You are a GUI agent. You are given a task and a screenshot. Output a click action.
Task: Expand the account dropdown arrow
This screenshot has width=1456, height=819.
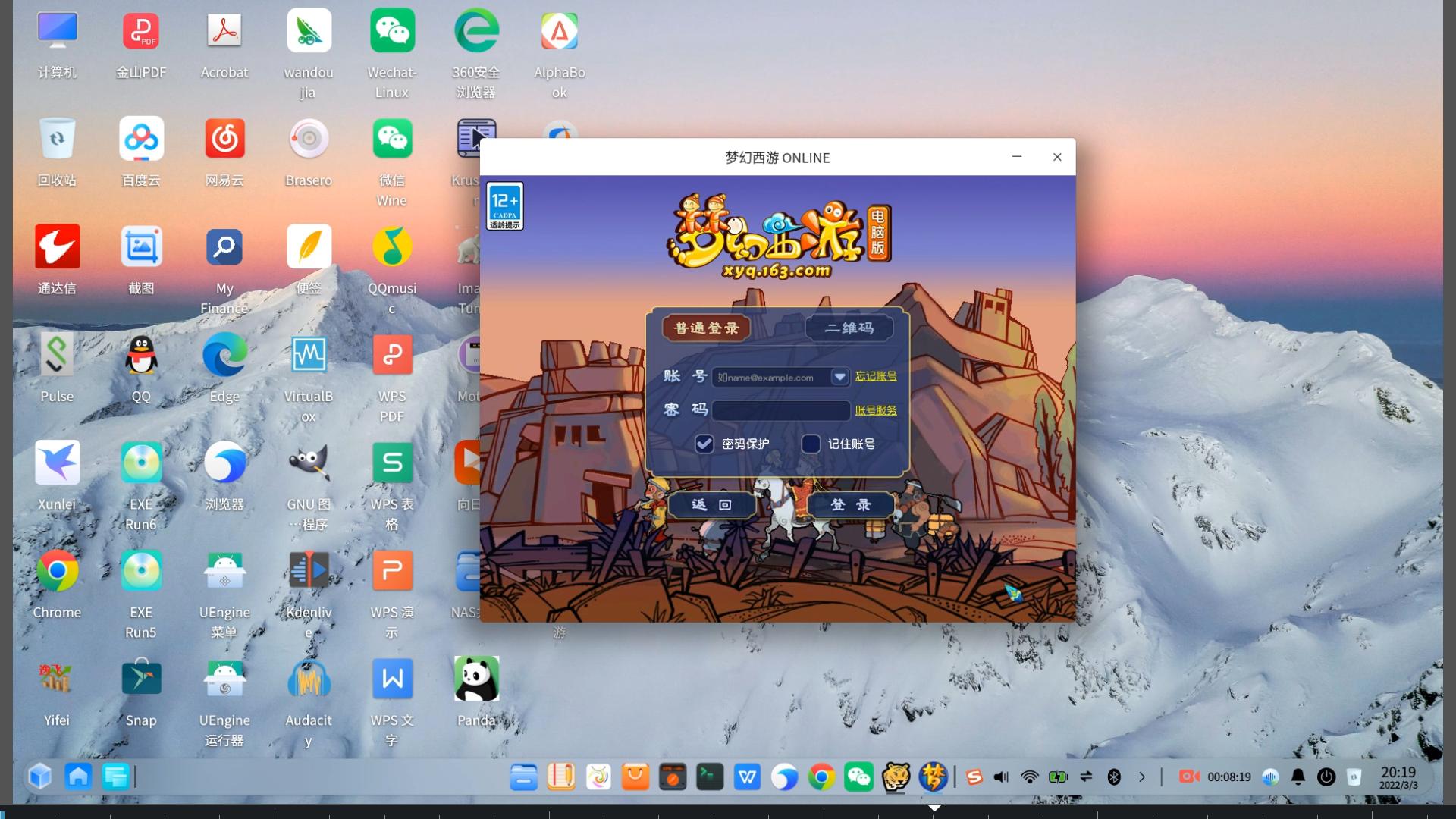[839, 377]
